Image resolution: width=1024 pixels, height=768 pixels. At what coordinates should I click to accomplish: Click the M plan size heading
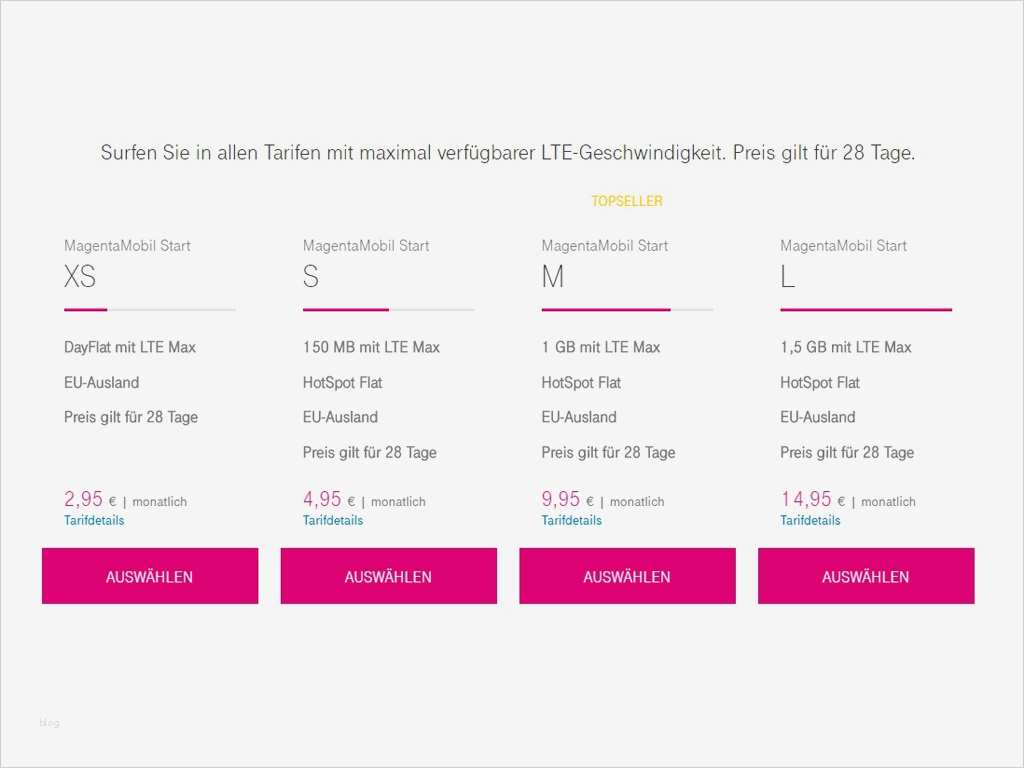point(553,277)
